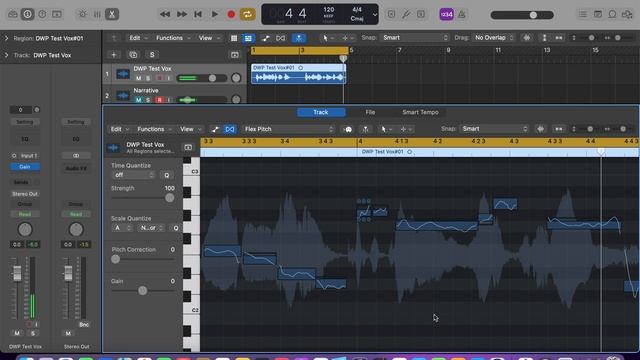Click the Rewind transport button
Screen dimensions: 640x360
pyautogui.click(x=165, y=14)
